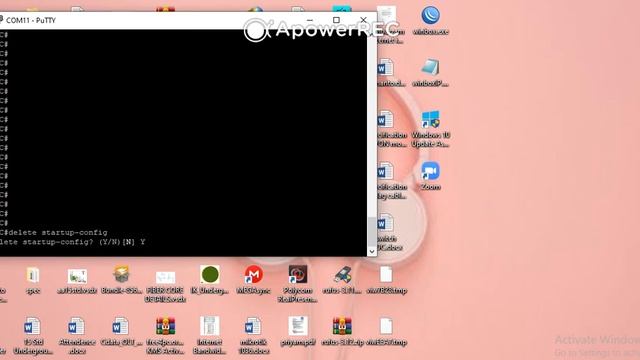Open the Internet Bandwidth document icon
The height and width of the screenshot is (360, 640).
(209, 336)
